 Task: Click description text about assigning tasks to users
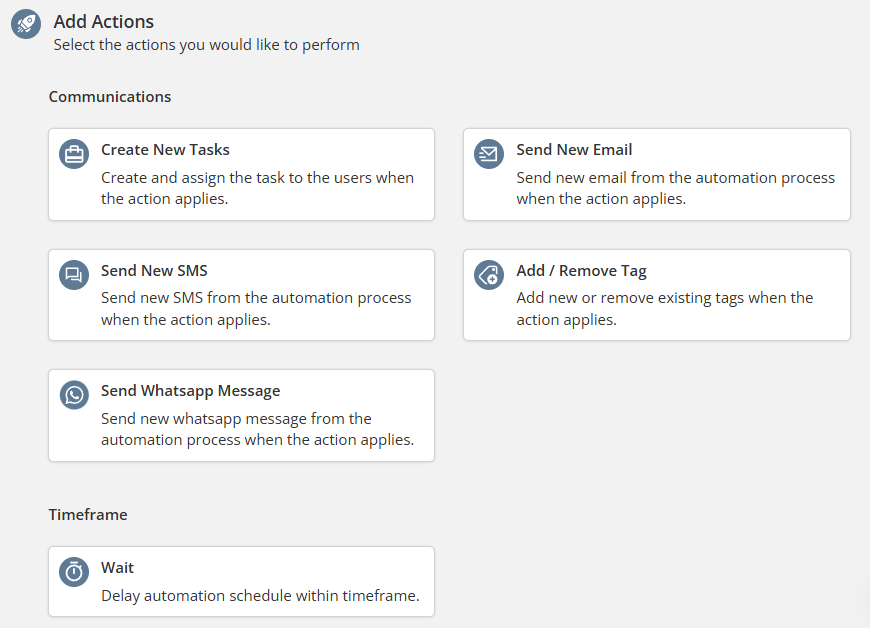tap(257, 188)
